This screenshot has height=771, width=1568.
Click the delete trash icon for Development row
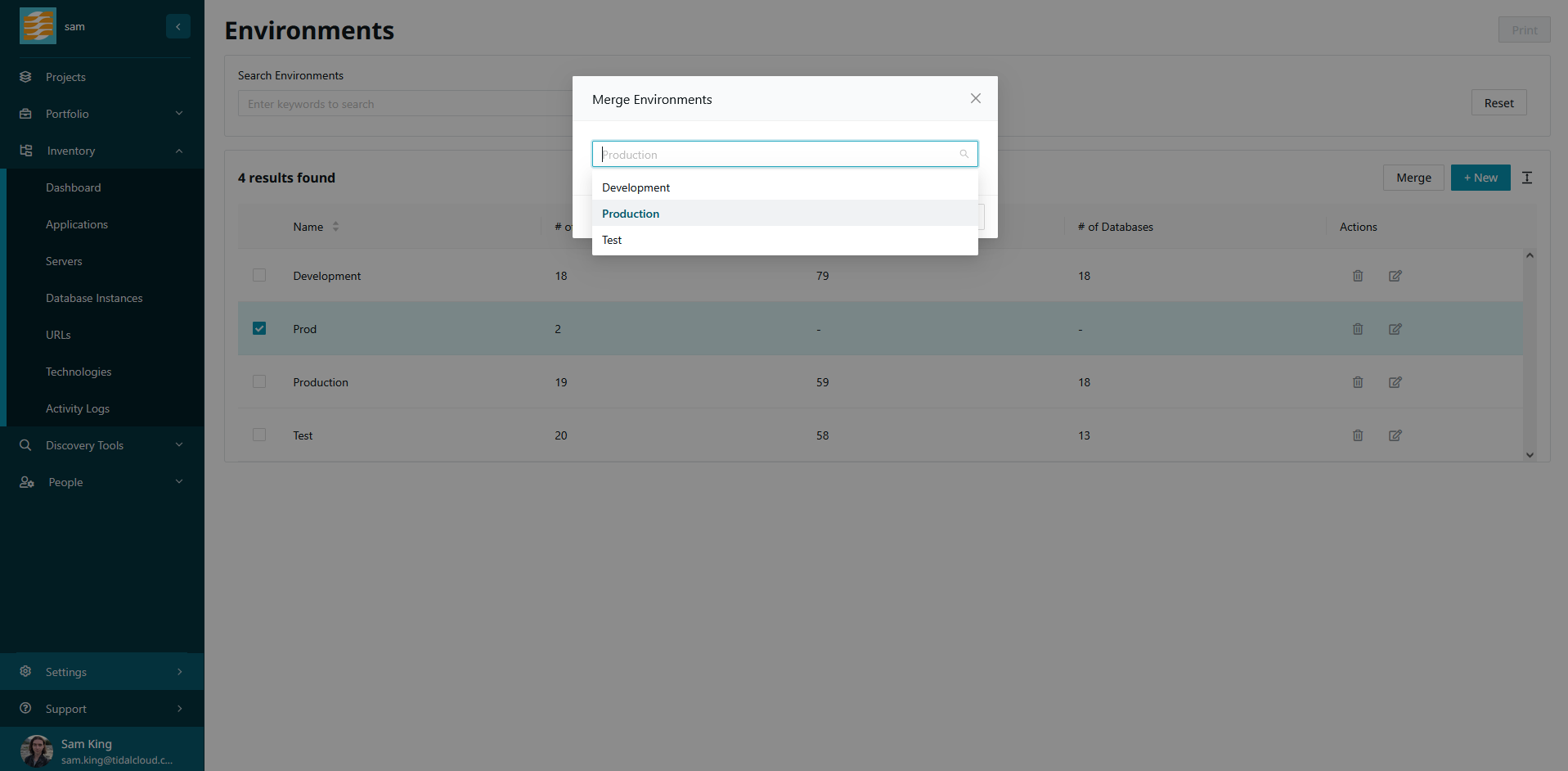tap(1357, 276)
